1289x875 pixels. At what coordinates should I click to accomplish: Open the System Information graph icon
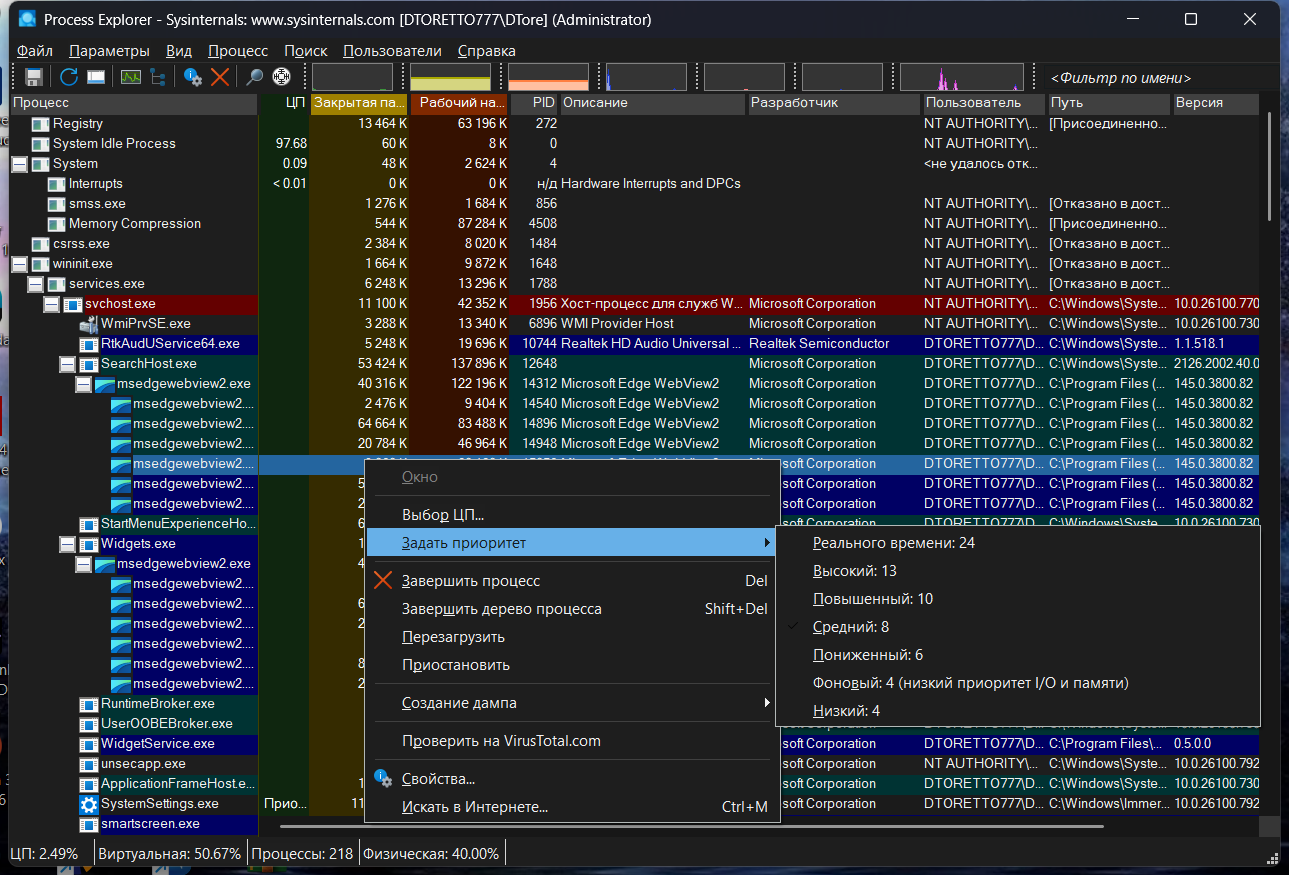131,77
